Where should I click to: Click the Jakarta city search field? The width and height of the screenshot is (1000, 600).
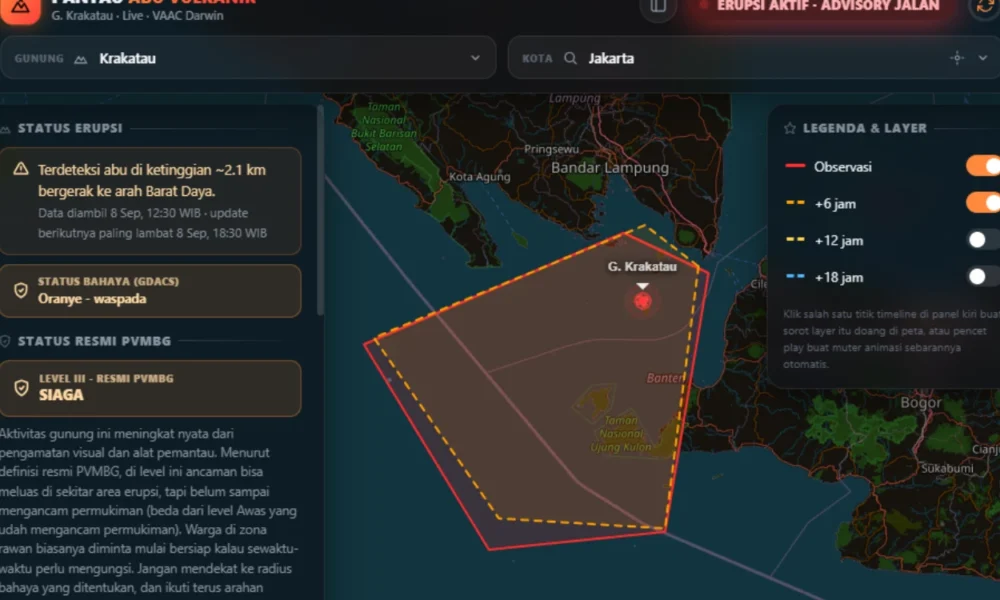click(x=754, y=58)
